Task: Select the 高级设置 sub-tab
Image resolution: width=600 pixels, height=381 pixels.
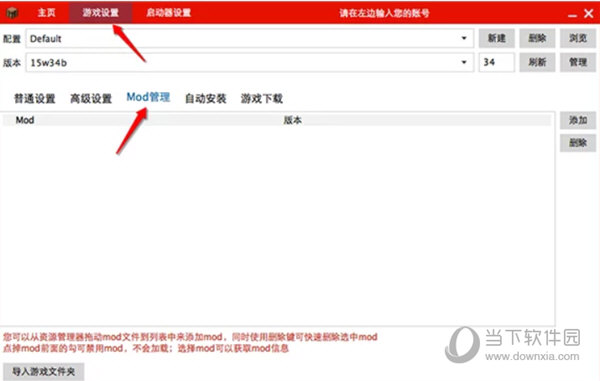Action: tap(91, 99)
